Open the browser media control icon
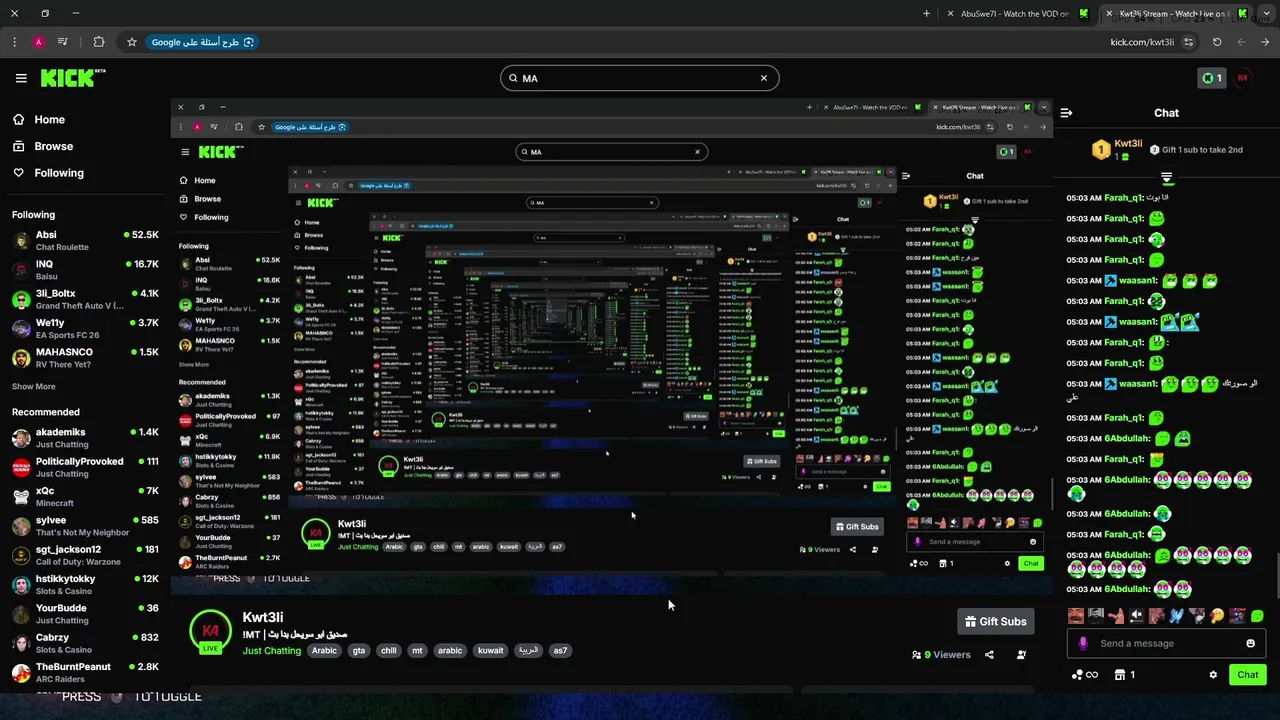 click(63, 42)
